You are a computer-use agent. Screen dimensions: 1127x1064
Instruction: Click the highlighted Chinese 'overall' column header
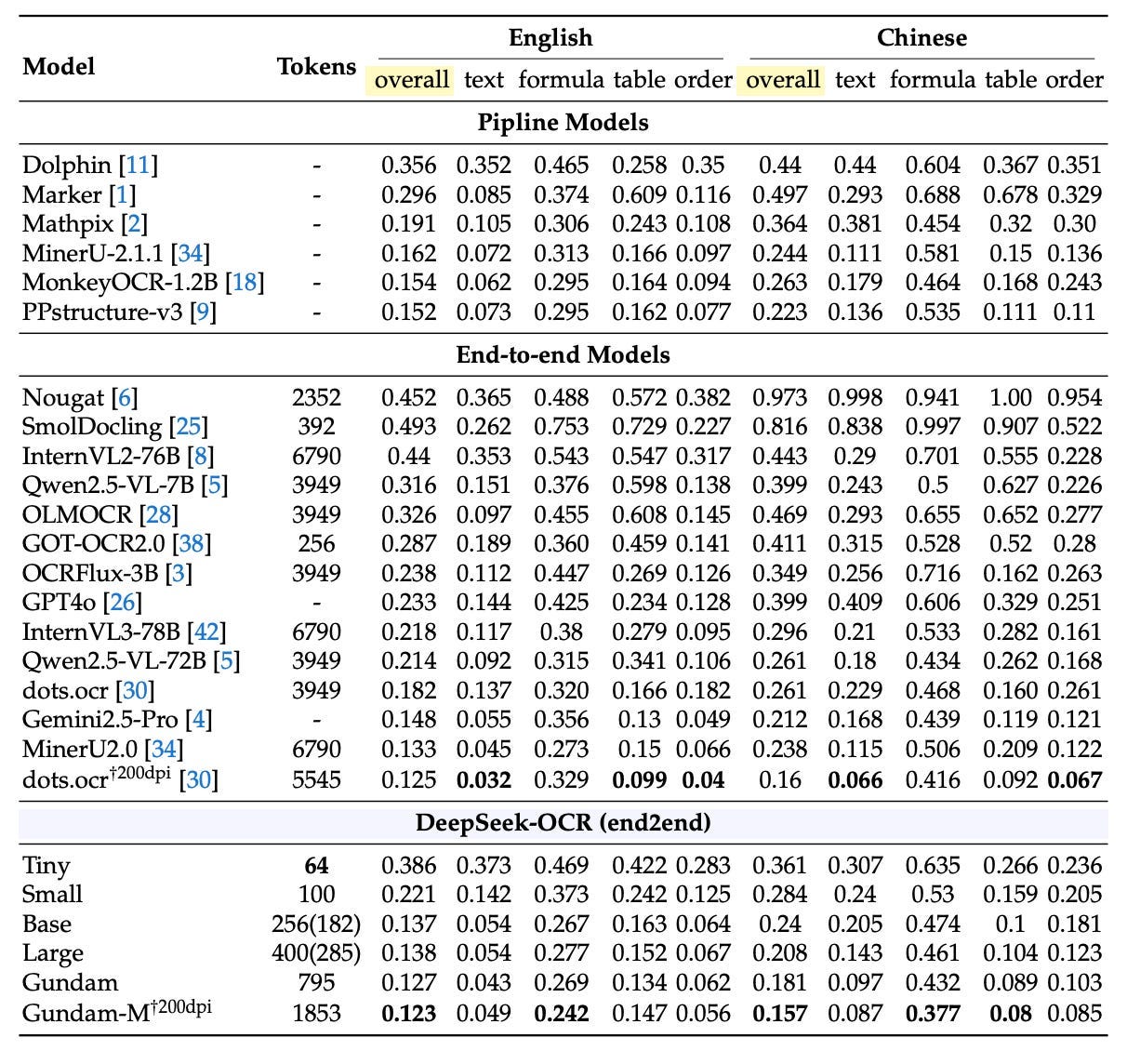tap(782, 80)
